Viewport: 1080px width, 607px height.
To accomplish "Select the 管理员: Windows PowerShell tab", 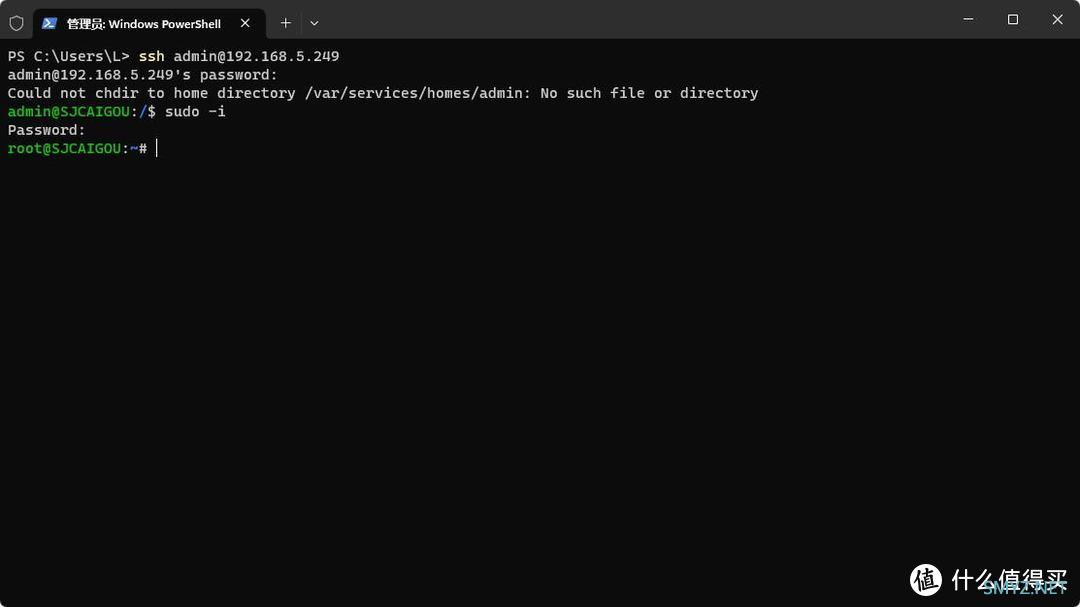I will pos(149,23).
